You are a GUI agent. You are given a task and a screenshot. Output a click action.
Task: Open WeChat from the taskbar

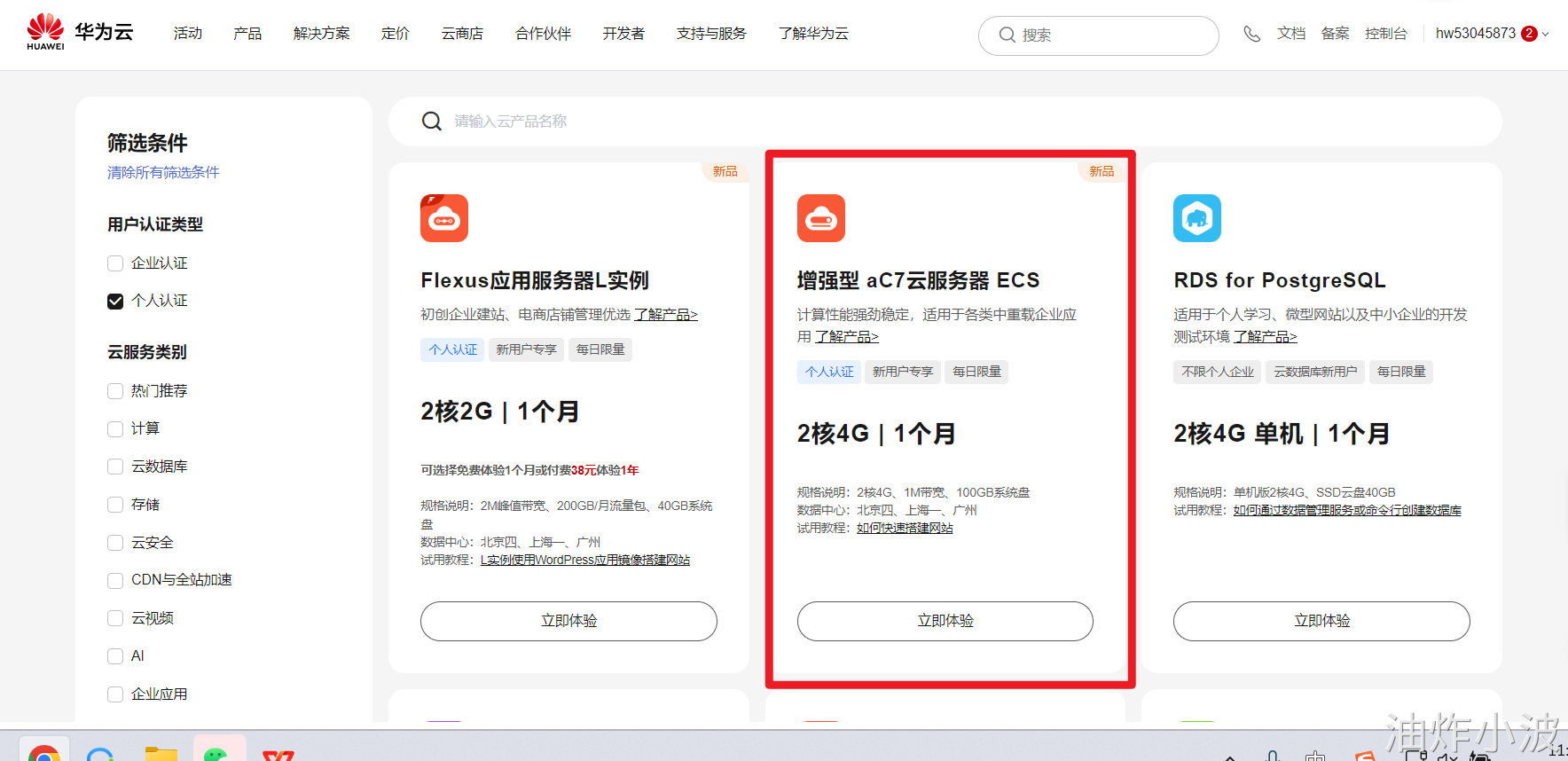click(218, 751)
